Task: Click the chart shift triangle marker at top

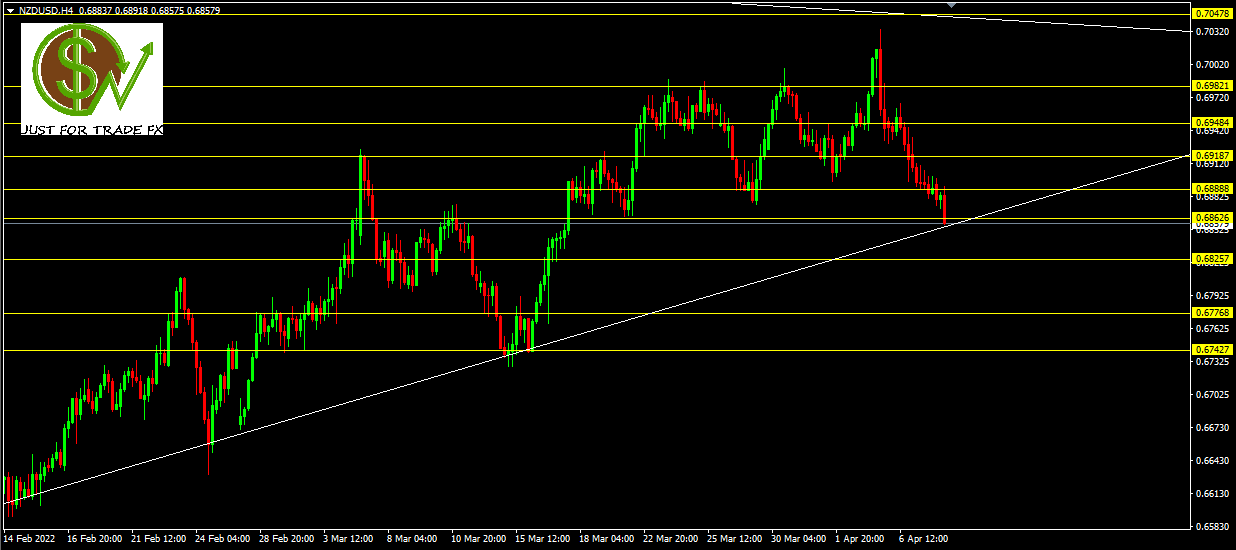Action: click(x=951, y=5)
